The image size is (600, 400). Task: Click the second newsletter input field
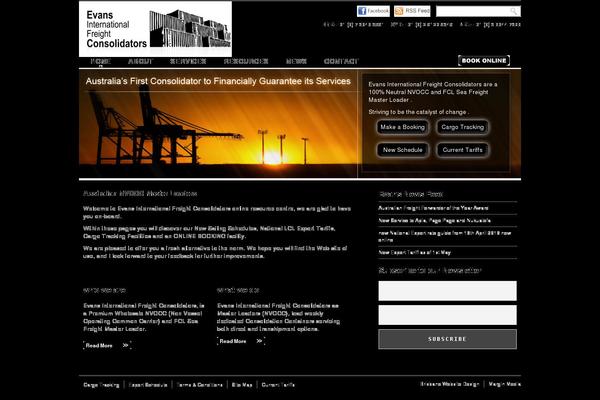tap(447, 315)
